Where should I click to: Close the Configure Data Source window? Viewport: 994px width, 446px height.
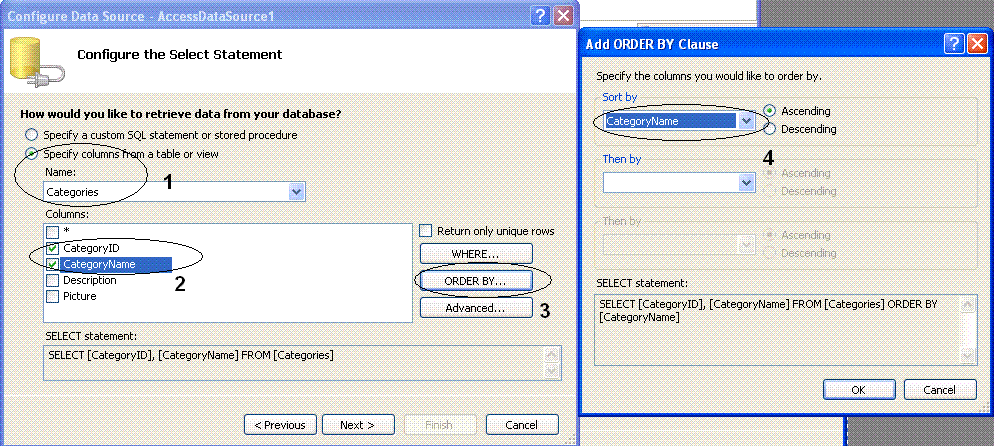[x=563, y=16]
